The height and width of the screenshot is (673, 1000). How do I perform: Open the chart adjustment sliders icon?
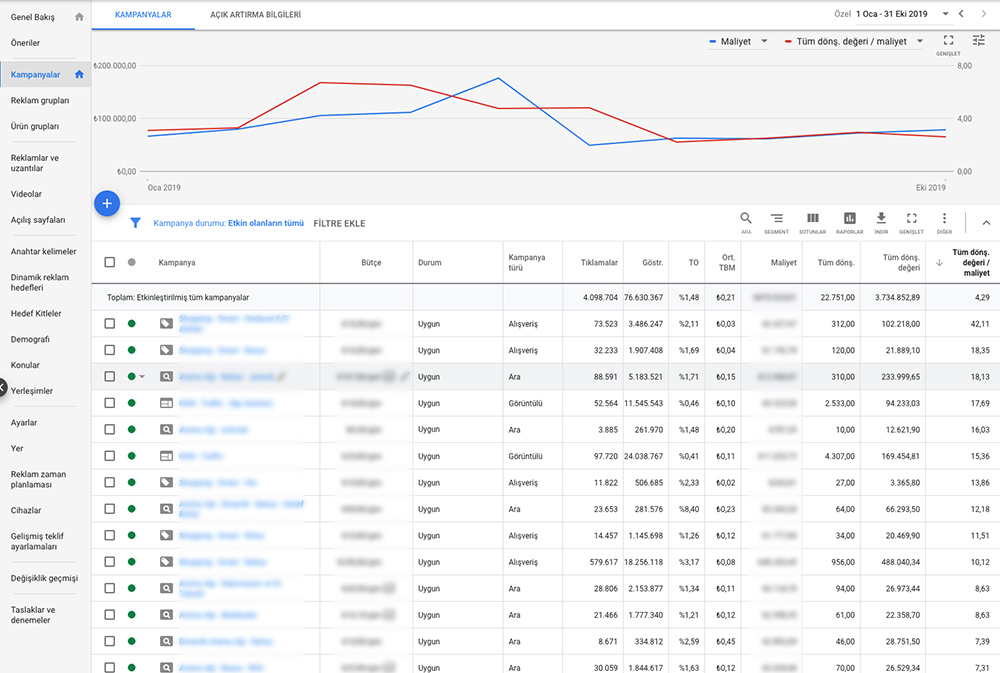[x=978, y=40]
